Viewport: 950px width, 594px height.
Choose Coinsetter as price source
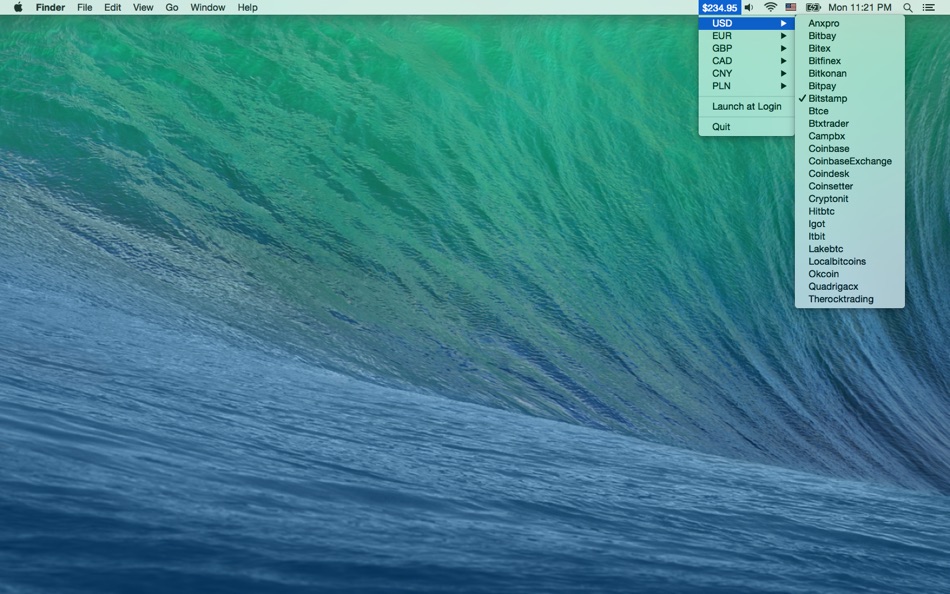click(849, 186)
